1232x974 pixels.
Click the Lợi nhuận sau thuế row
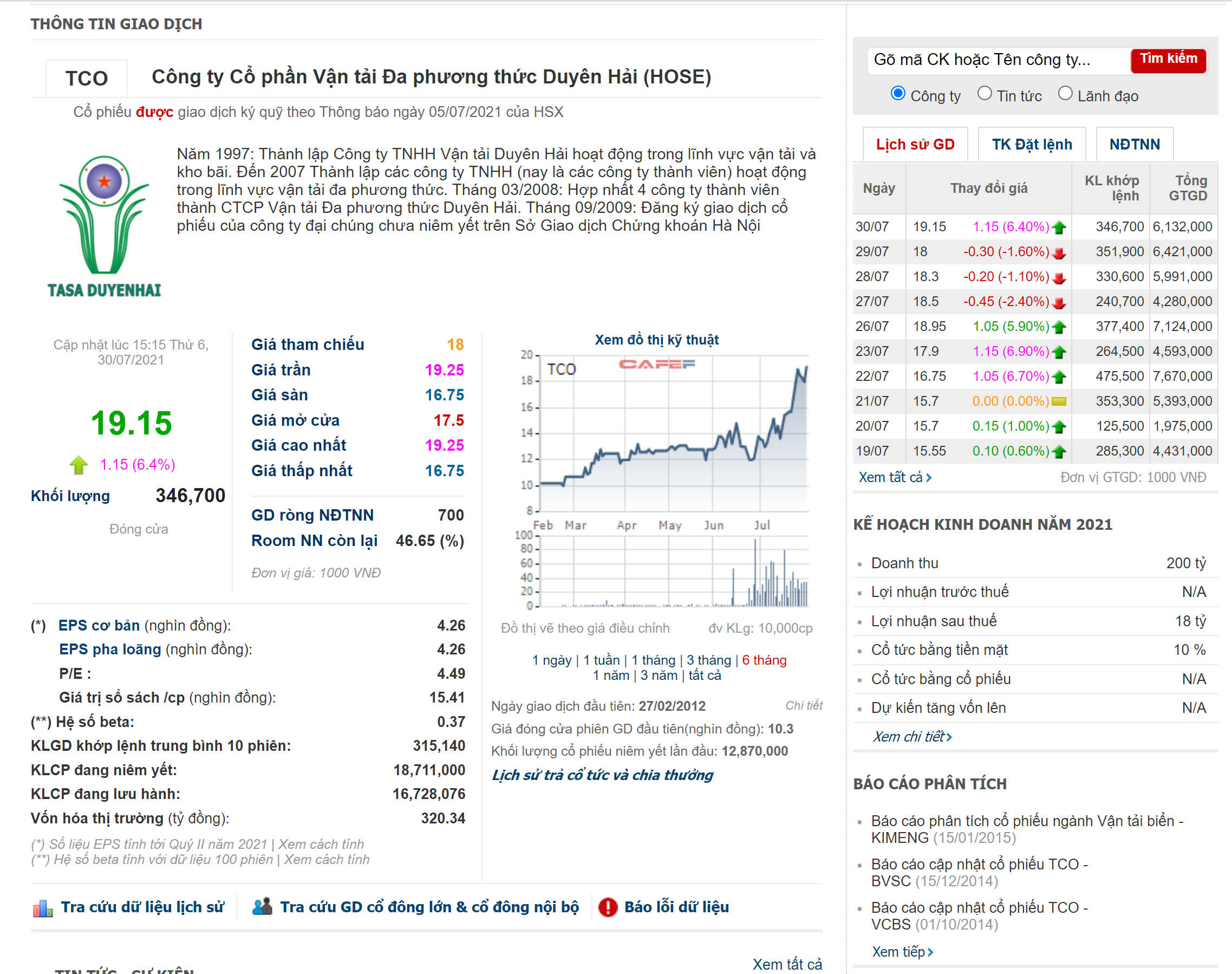(x=1035, y=621)
